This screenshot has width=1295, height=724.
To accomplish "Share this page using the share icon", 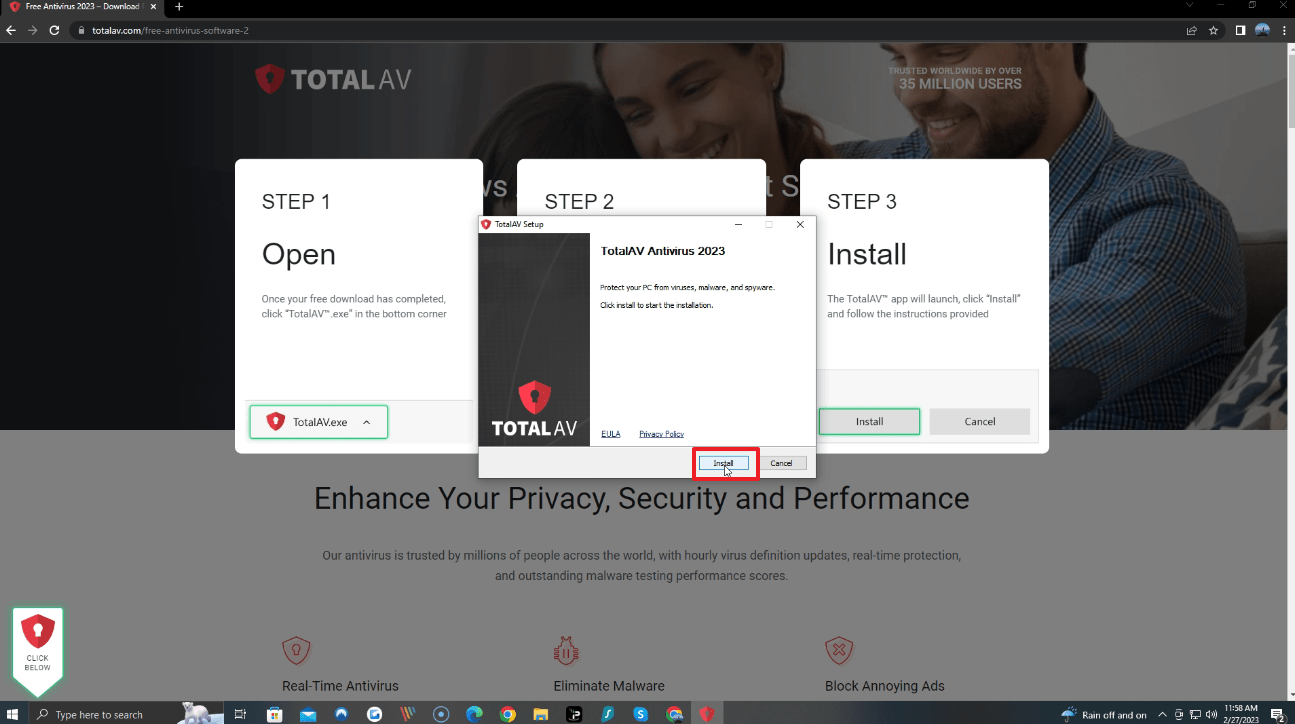I will click(x=1192, y=30).
